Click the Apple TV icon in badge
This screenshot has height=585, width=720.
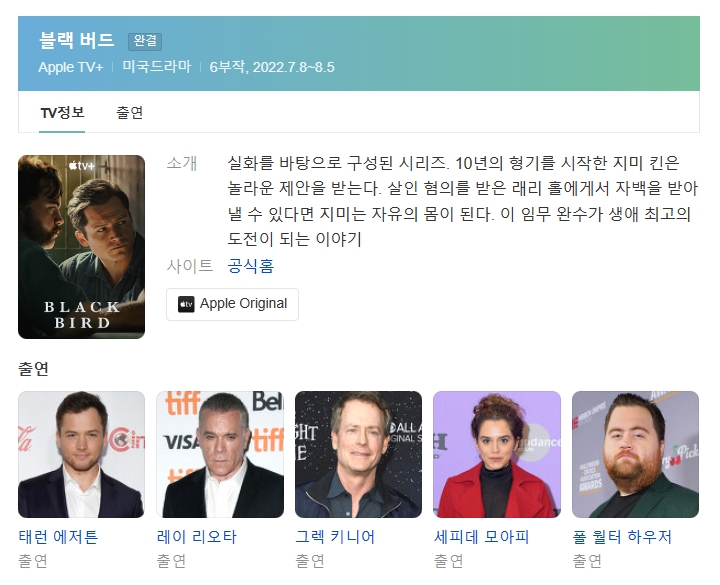pyautogui.click(x=186, y=304)
